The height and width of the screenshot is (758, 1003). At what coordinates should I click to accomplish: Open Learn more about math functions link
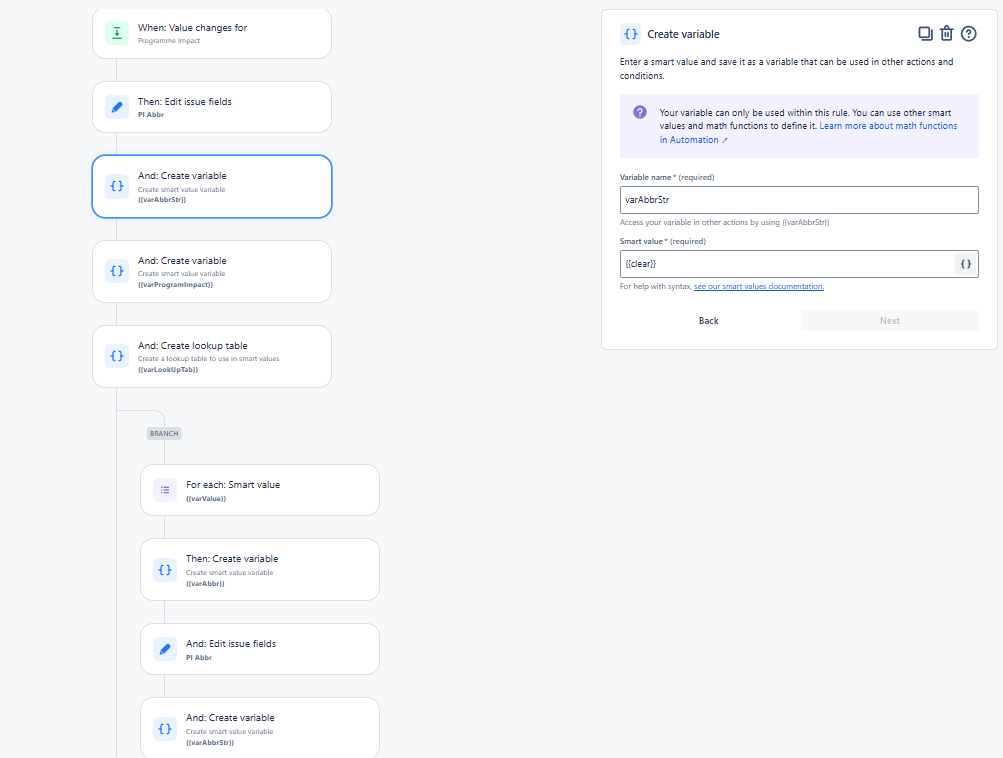pyautogui.click(x=809, y=133)
